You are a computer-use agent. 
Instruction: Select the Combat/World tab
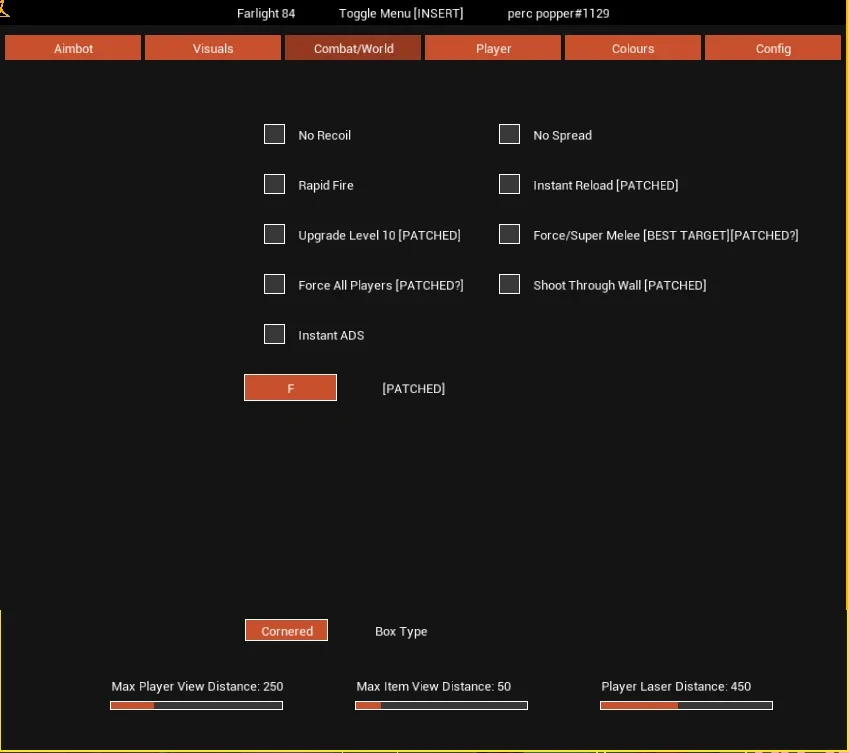[353, 48]
